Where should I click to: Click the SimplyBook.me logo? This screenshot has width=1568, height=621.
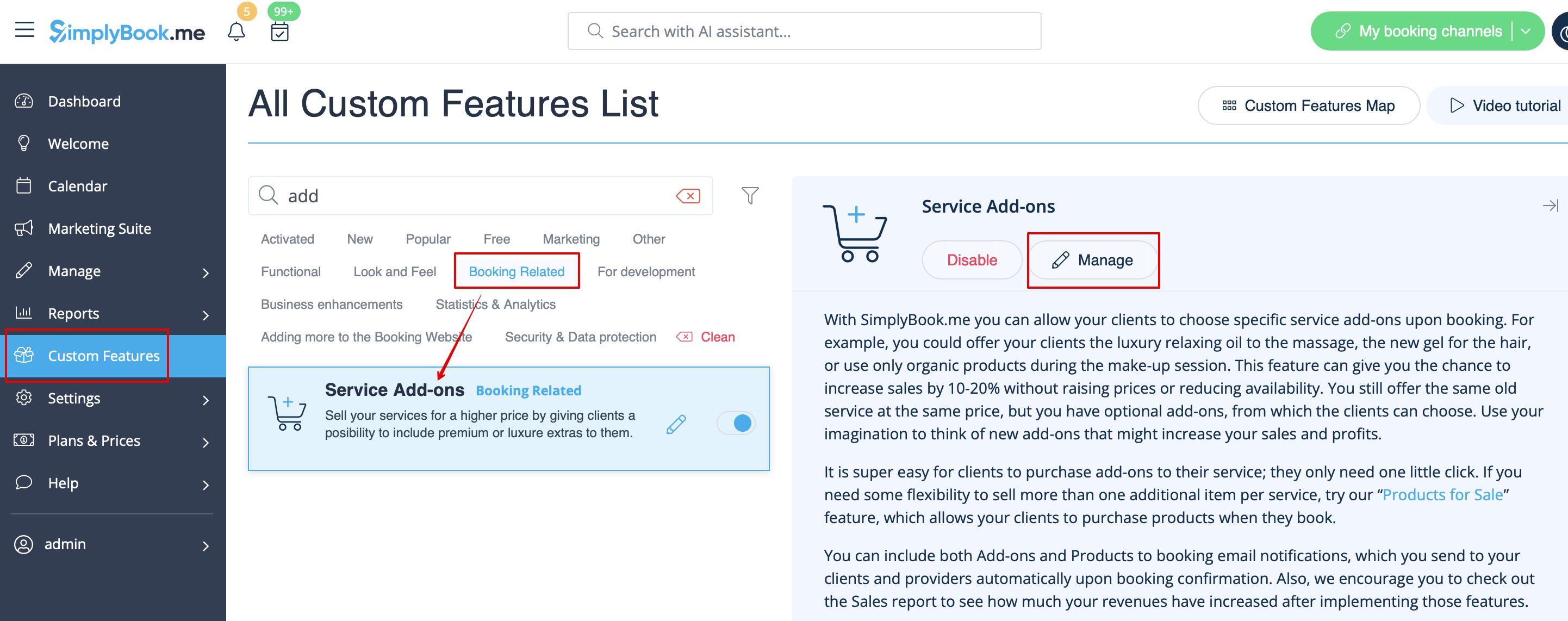click(127, 32)
